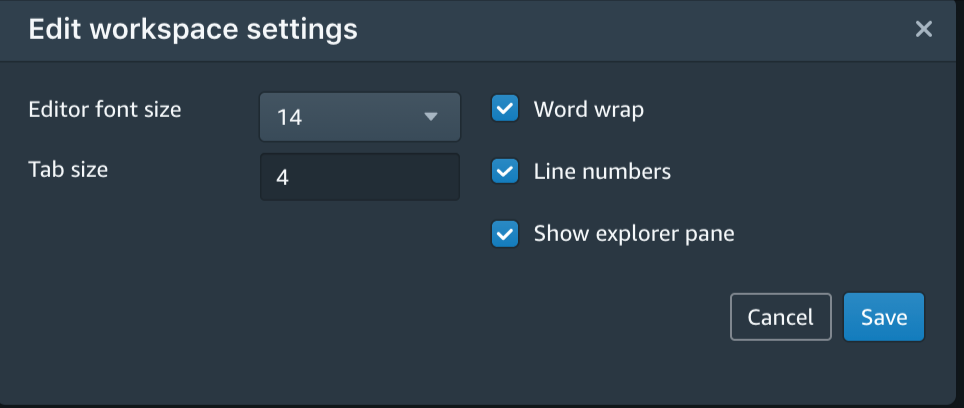The width and height of the screenshot is (964, 408).
Task: Click the Editor font size label
Action: (x=105, y=109)
